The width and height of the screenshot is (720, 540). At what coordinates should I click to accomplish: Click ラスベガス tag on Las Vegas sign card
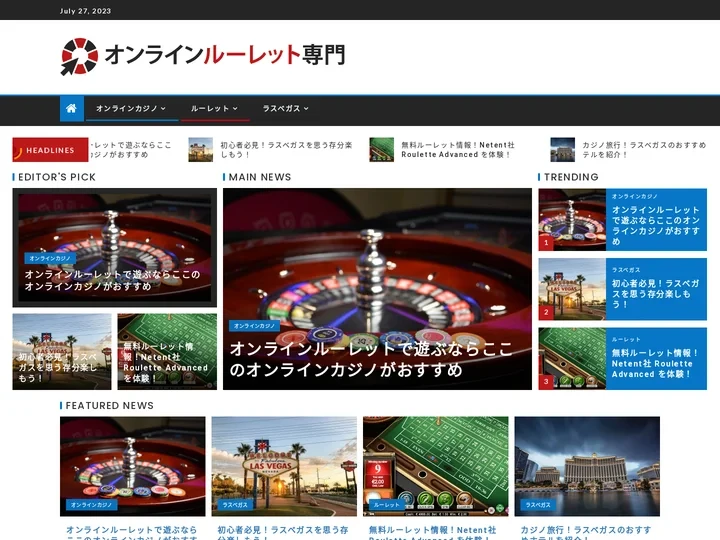tap(235, 505)
